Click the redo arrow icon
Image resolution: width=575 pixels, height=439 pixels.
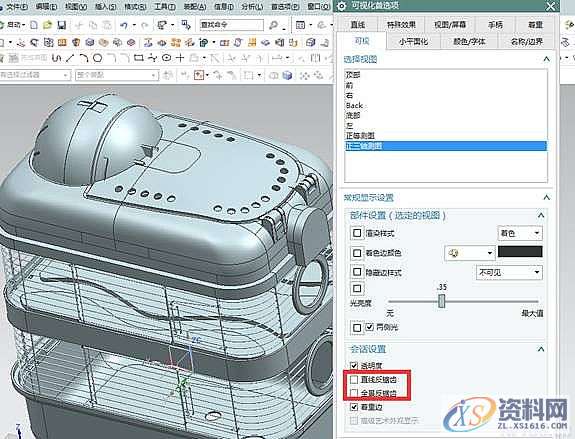[x=145, y=25]
